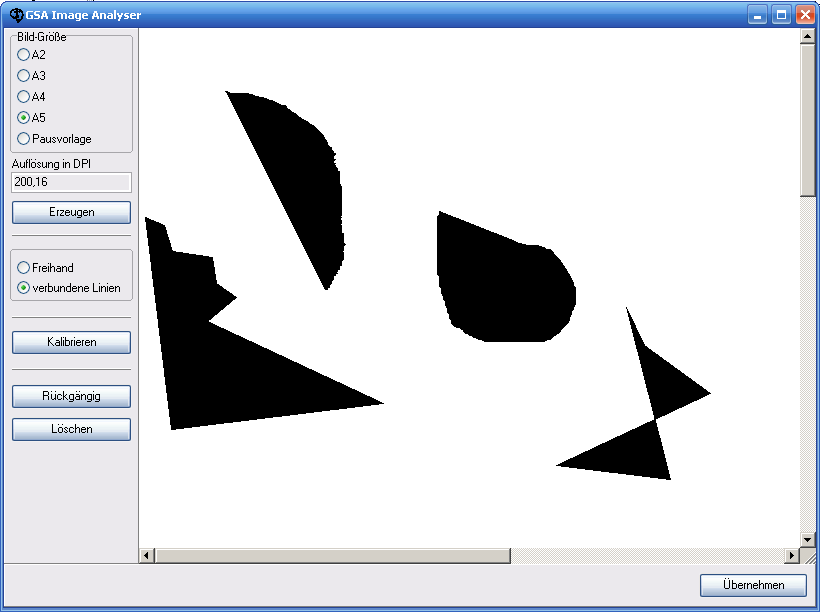Click the horizontal scrollbar left arrow
The height and width of the screenshot is (612, 820).
(147, 555)
